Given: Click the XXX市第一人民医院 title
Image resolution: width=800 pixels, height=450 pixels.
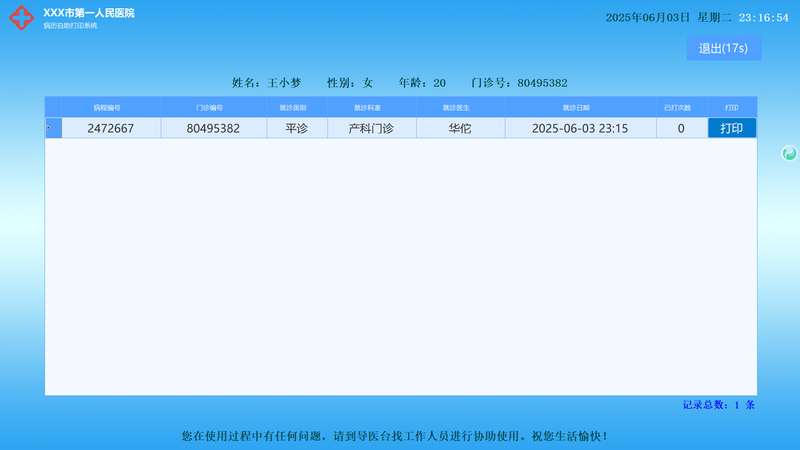Looking at the screenshot, I should coord(89,13).
